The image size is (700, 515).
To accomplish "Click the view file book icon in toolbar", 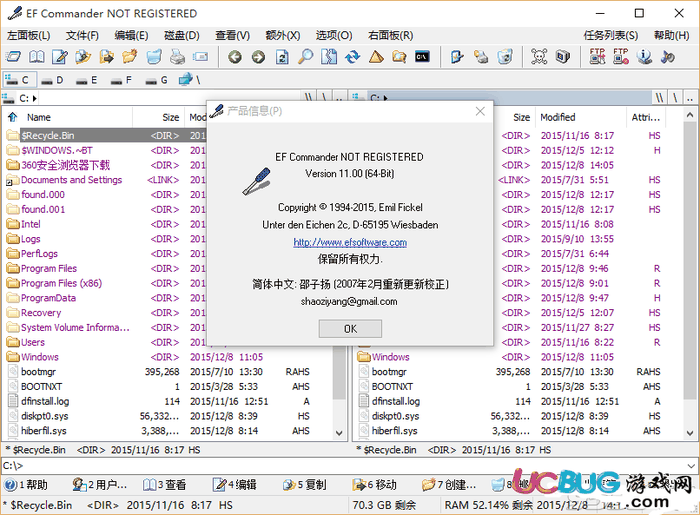I will click(37, 57).
